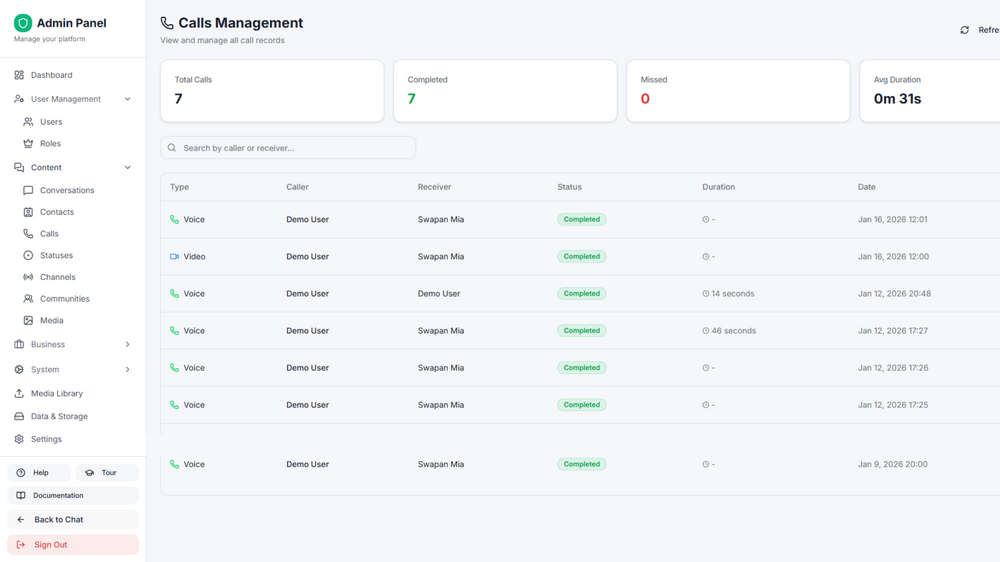Expand the Business section arrow

[128, 344]
